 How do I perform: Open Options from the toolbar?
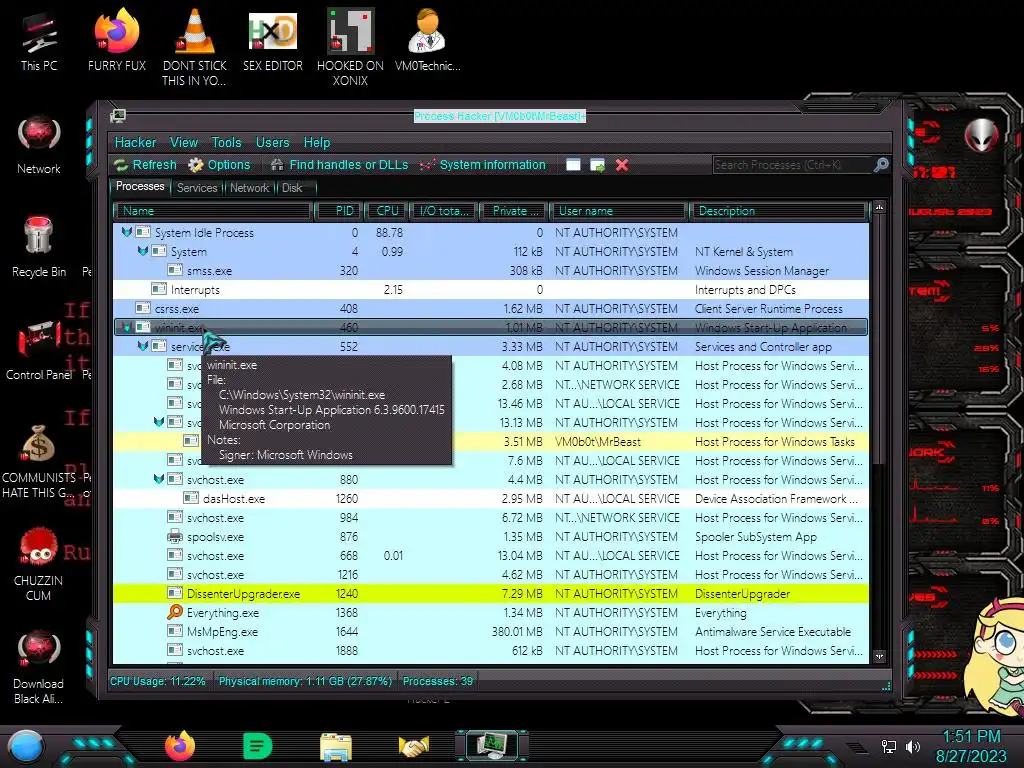point(219,165)
